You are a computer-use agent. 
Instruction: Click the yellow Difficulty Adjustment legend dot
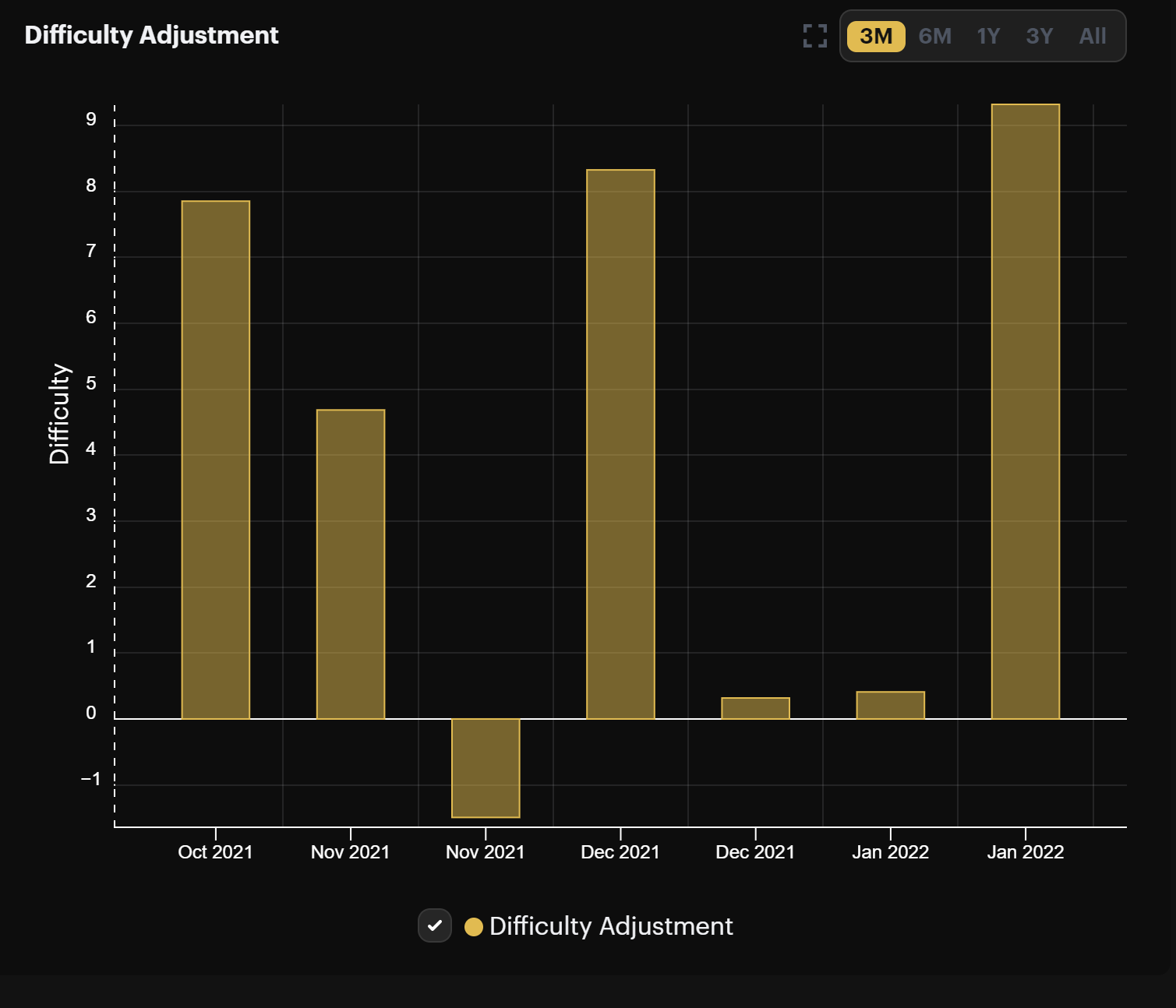473,926
